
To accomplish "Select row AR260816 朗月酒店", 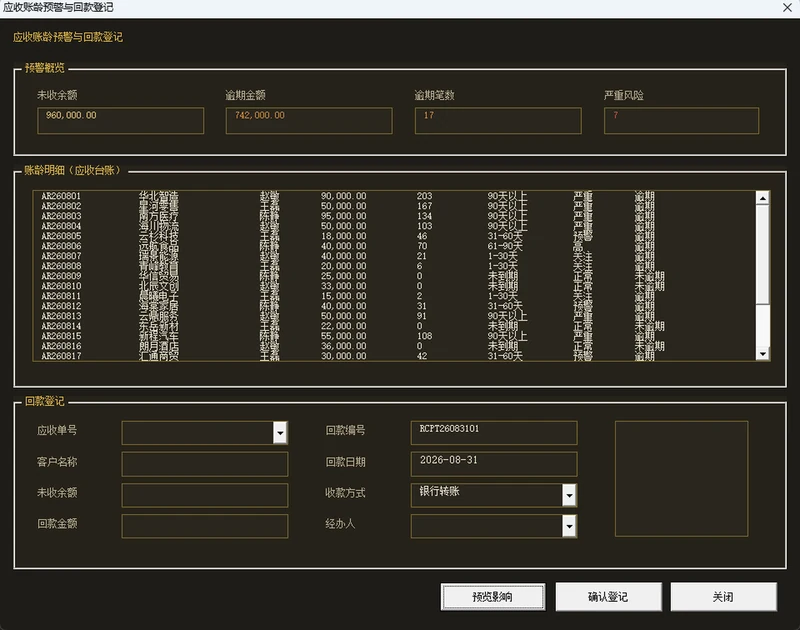I will pyautogui.click(x=394, y=346).
